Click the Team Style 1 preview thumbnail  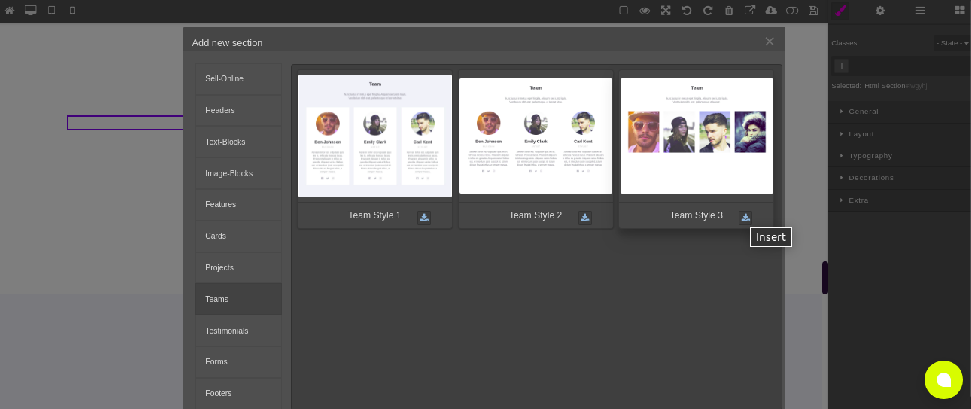[x=375, y=136]
